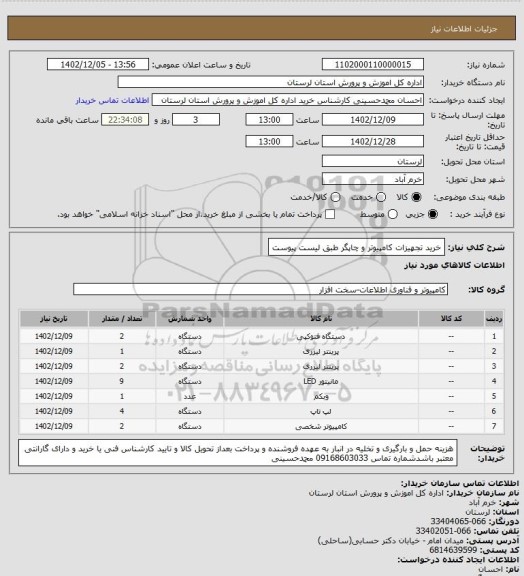Click the تاریخ نیاز column header
Screen dimensions: 524x576
(54, 319)
